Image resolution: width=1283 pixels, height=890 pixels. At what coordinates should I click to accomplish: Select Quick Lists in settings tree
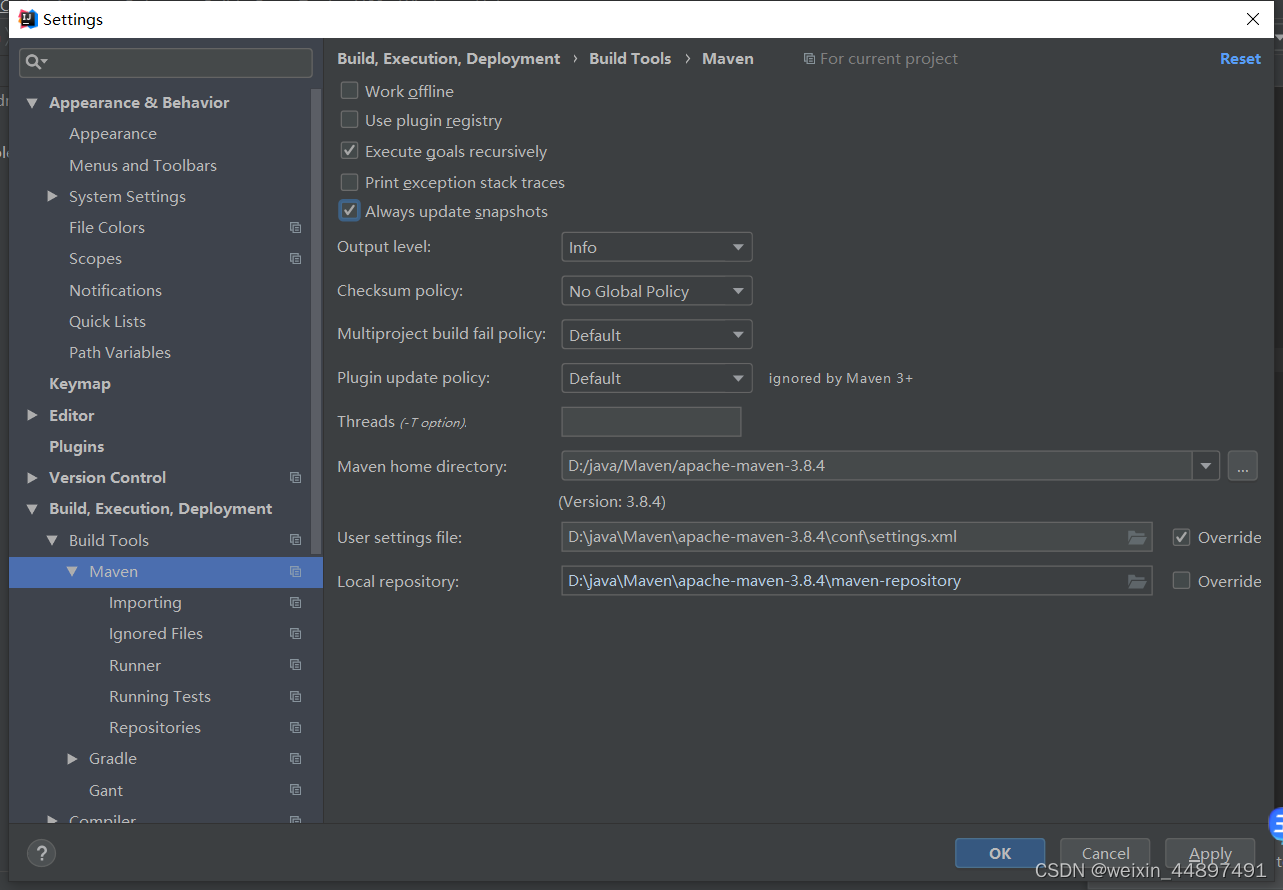107,322
